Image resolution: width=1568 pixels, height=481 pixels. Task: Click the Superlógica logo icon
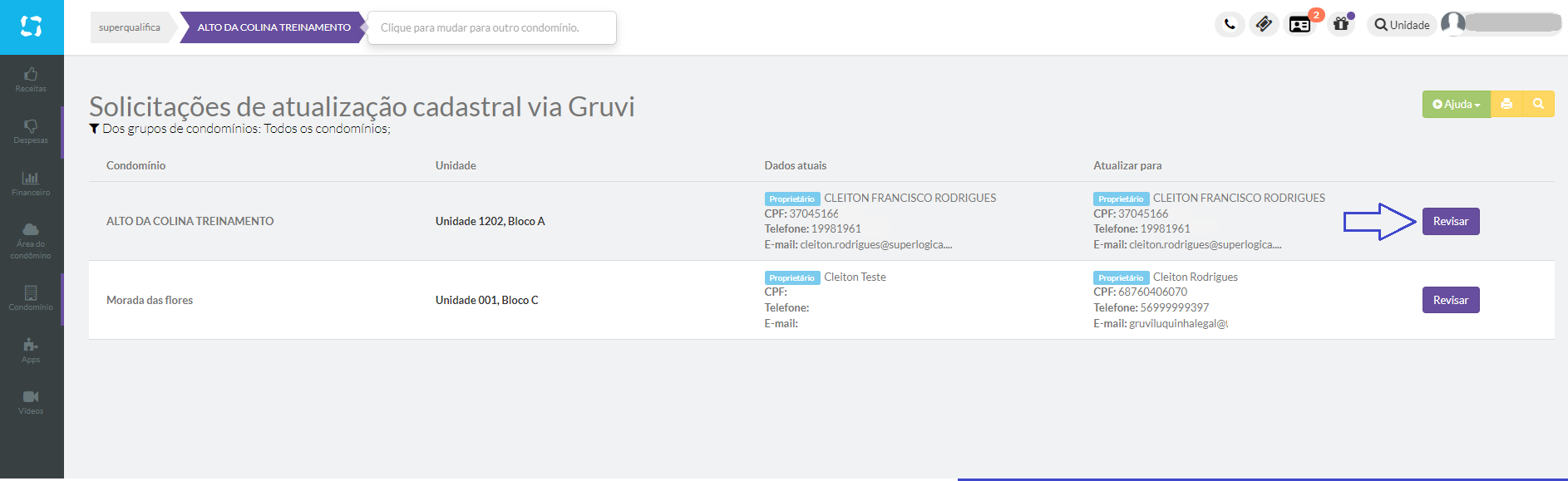click(x=31, y=27)
